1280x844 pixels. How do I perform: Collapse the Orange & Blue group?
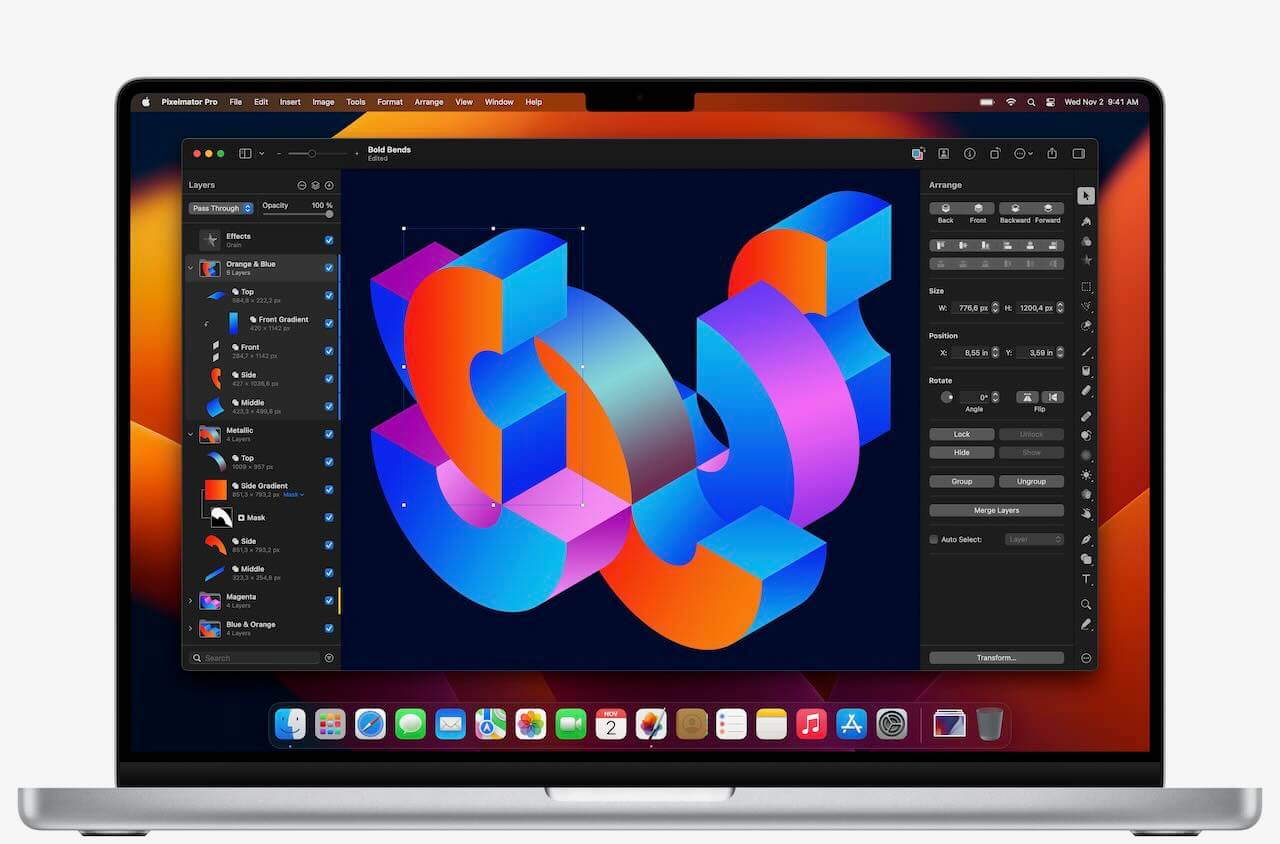coord(191,268)
